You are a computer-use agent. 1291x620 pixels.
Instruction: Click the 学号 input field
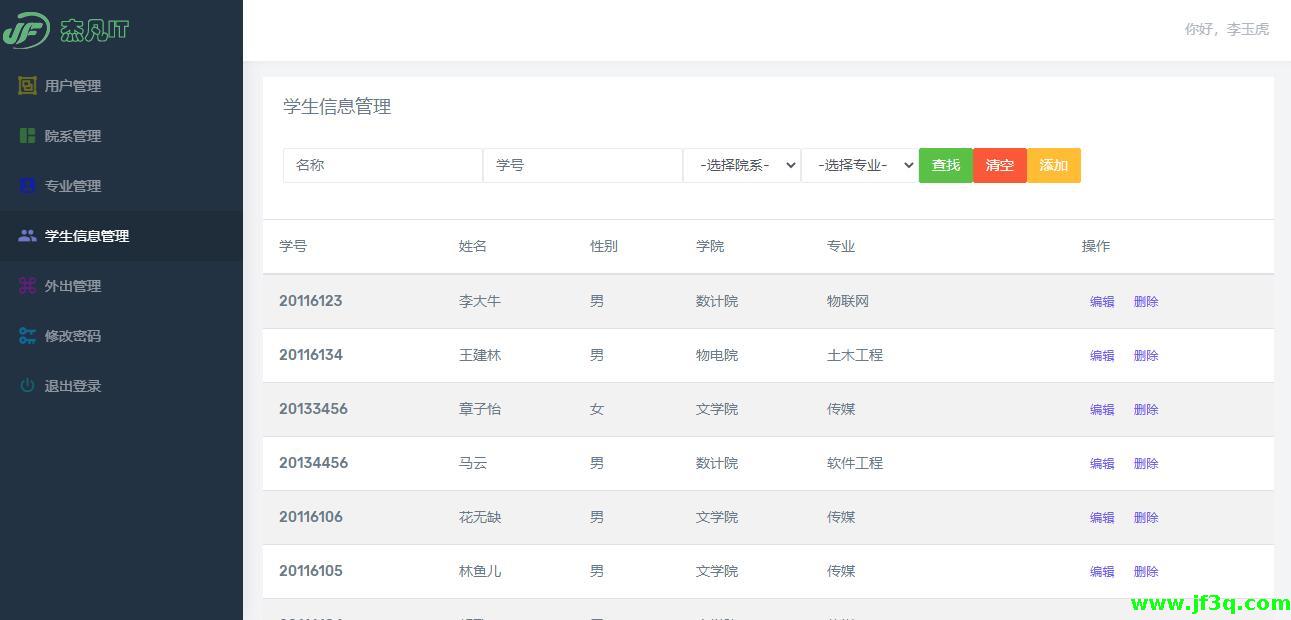click(x=583, y=165)
